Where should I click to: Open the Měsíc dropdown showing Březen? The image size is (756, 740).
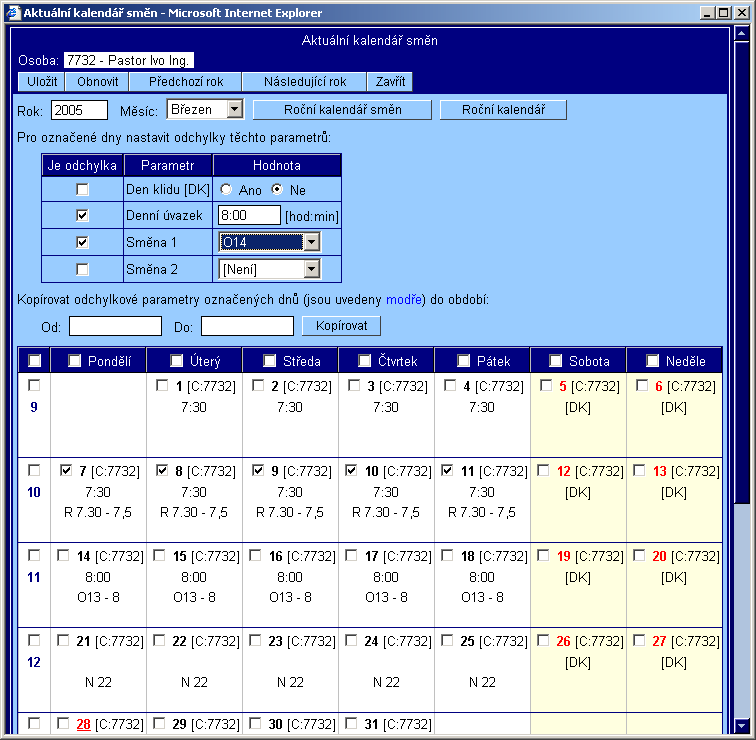205,109
